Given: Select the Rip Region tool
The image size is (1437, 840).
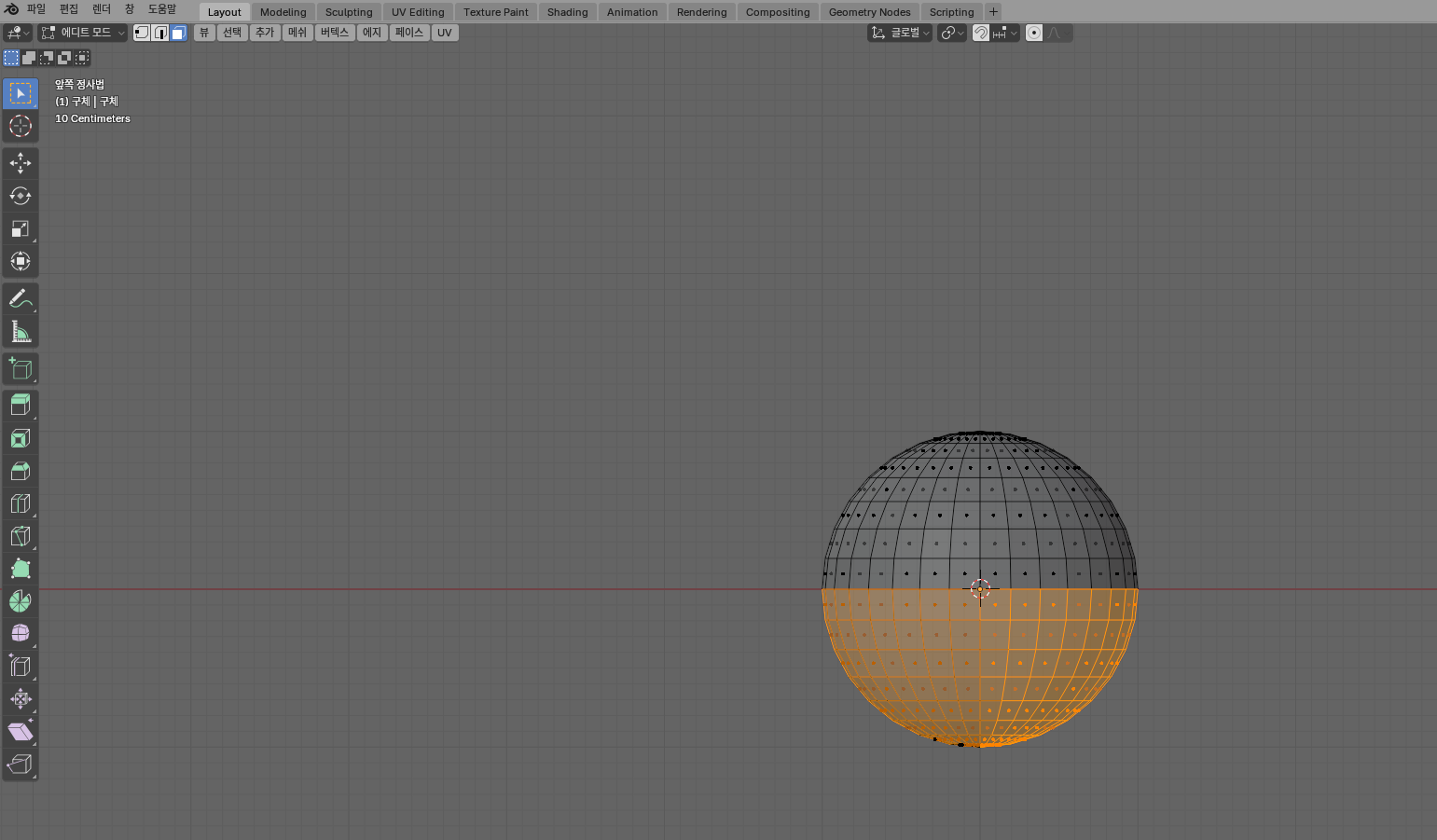Looking at the screenshot, I should 21,764.
